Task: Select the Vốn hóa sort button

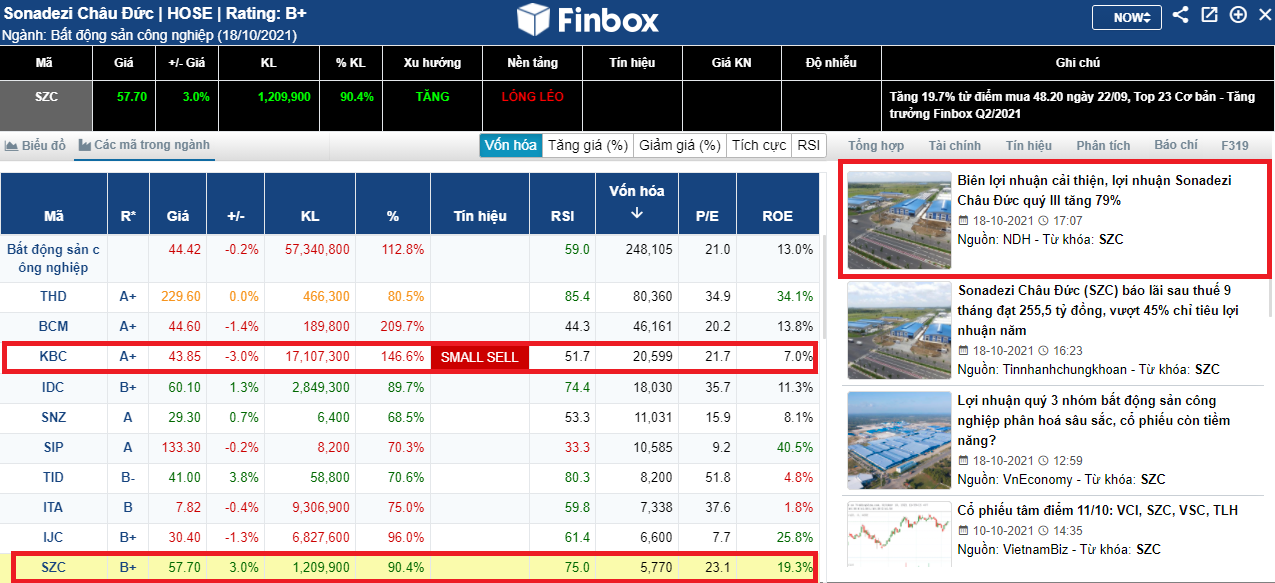Action: coord(510,145)
